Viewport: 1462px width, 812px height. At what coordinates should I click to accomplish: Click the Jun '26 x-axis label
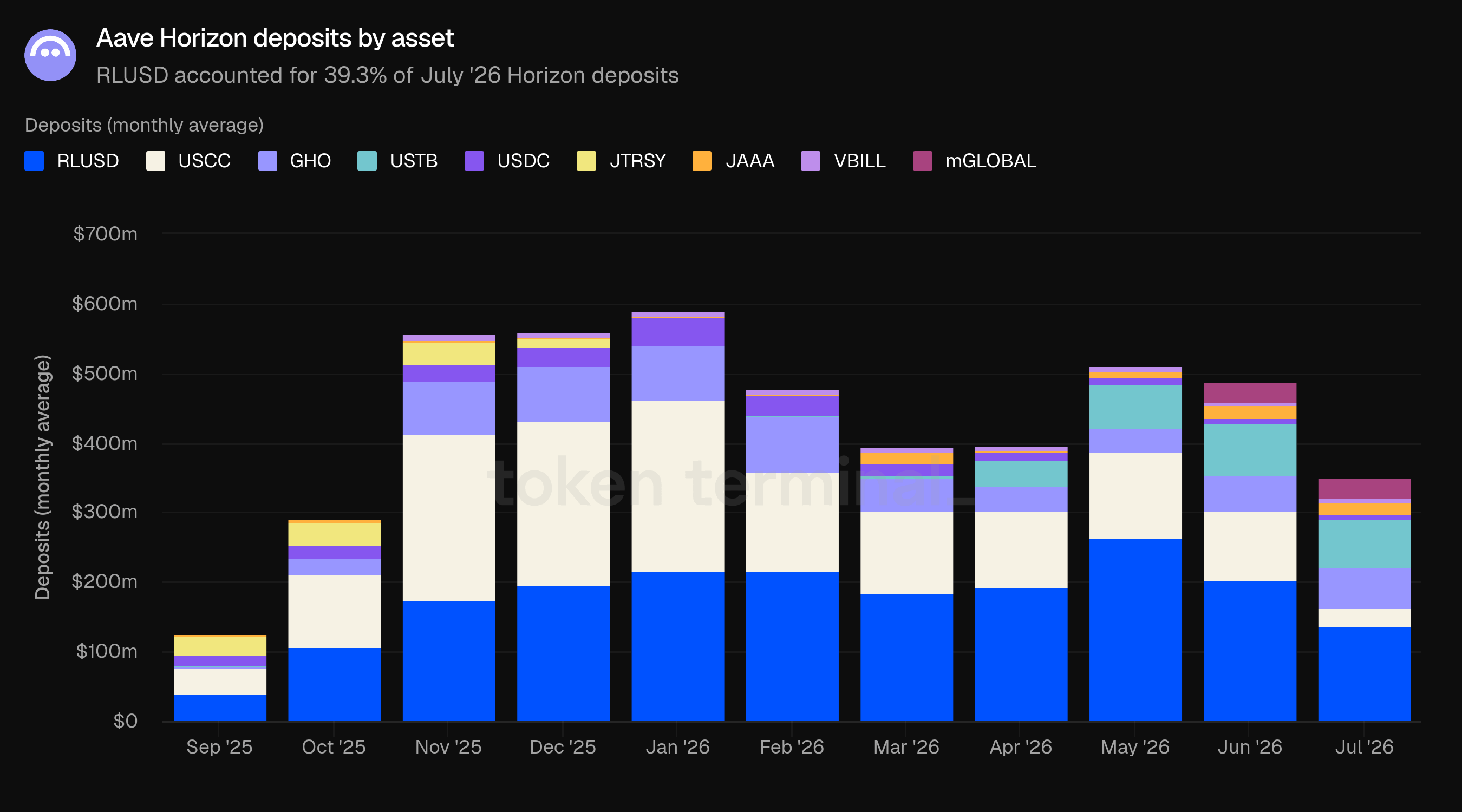1250,746
